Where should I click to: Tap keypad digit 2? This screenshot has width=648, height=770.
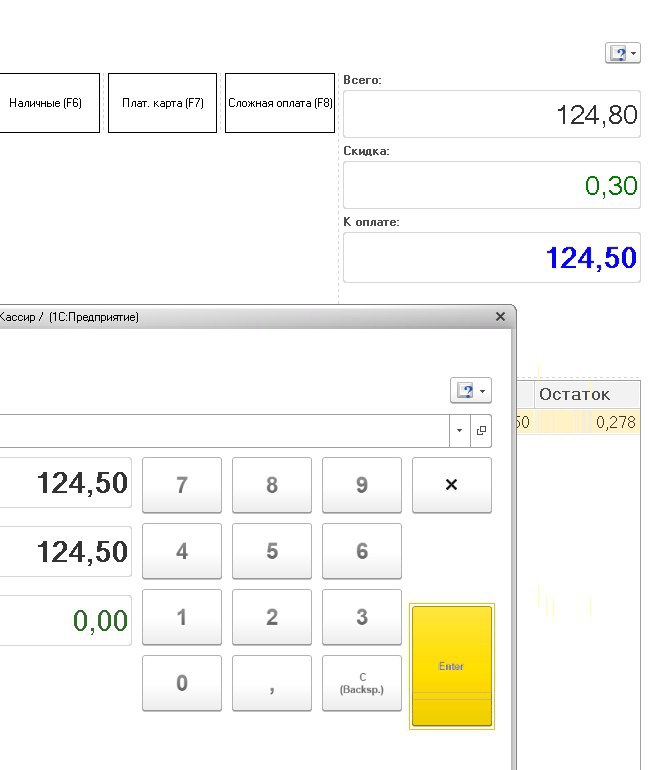click(272, 617)
